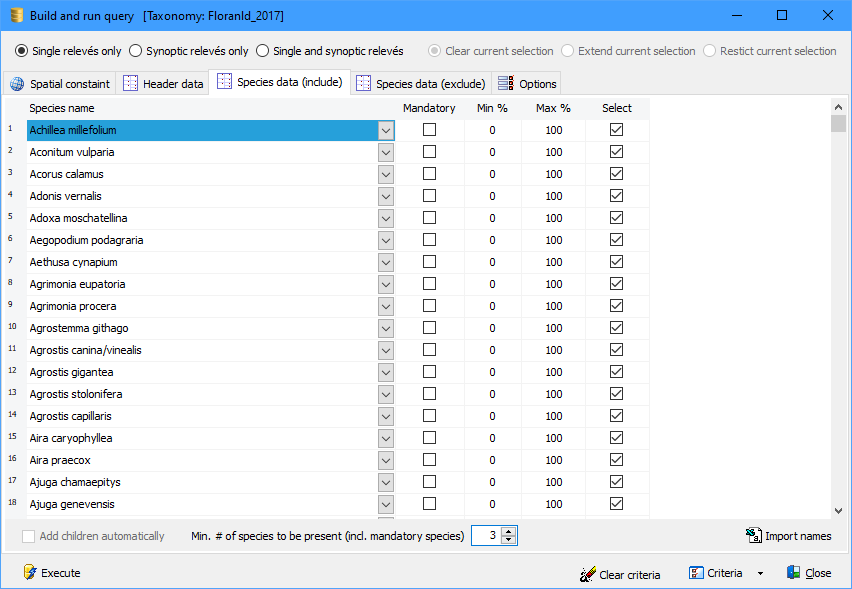Expand dropdown for Agrostis gigantea row
The width and height of the screenshot is (852, 589).
(x=386, y=372)
